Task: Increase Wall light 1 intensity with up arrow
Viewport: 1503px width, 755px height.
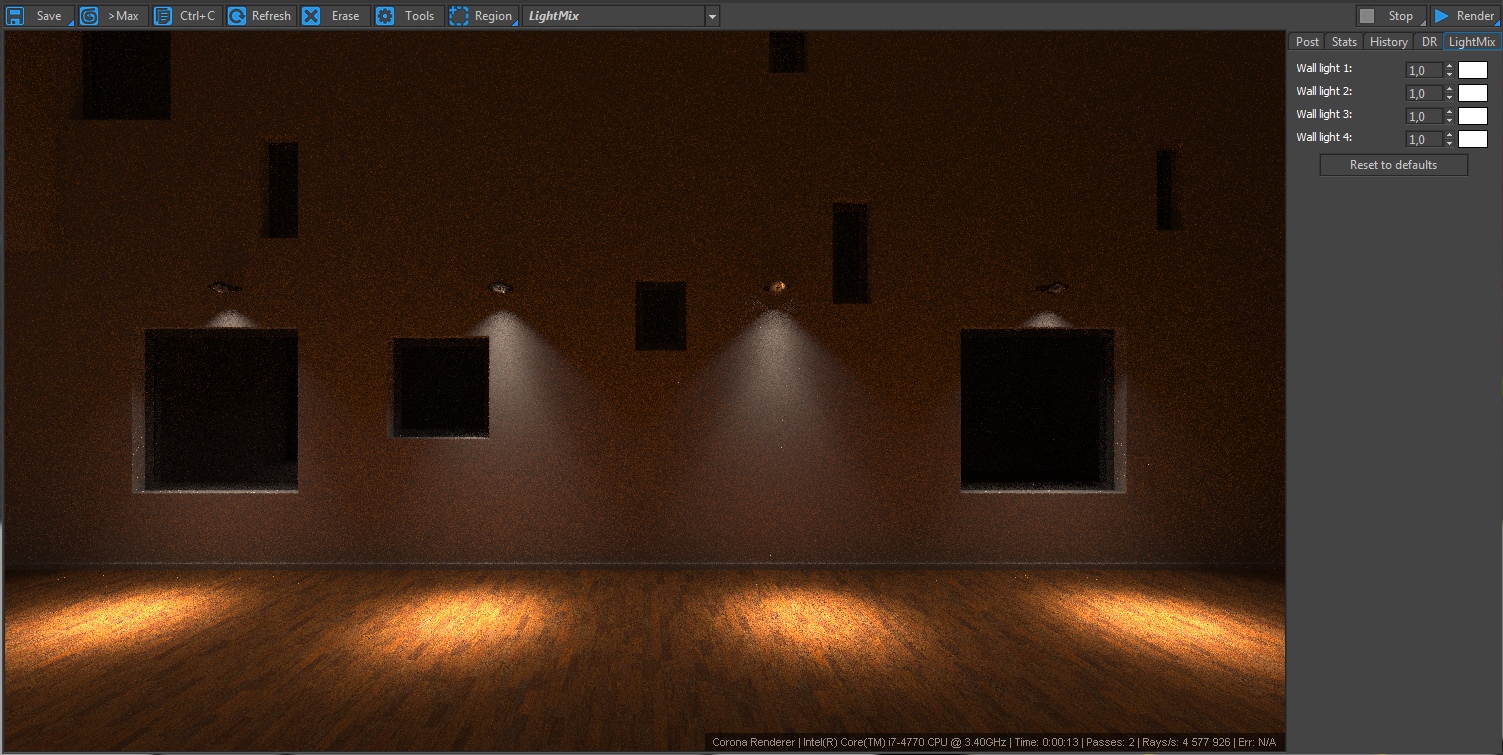Action: point(1449,66)
